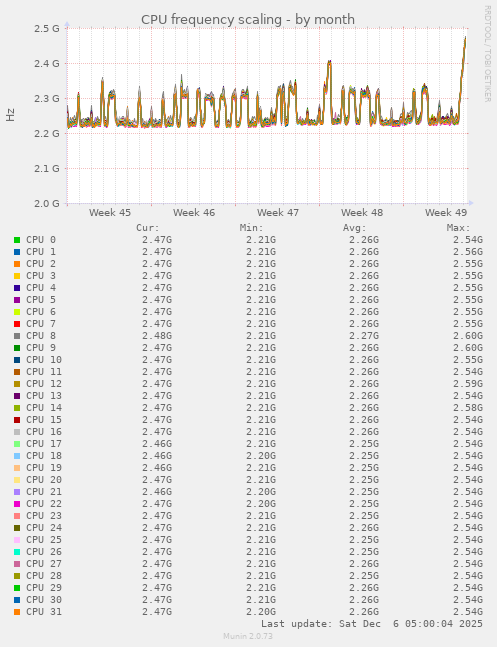Click CPU 12's max value 2.59G
Viewport: 497px width, 647px height.
click(468, 384)
